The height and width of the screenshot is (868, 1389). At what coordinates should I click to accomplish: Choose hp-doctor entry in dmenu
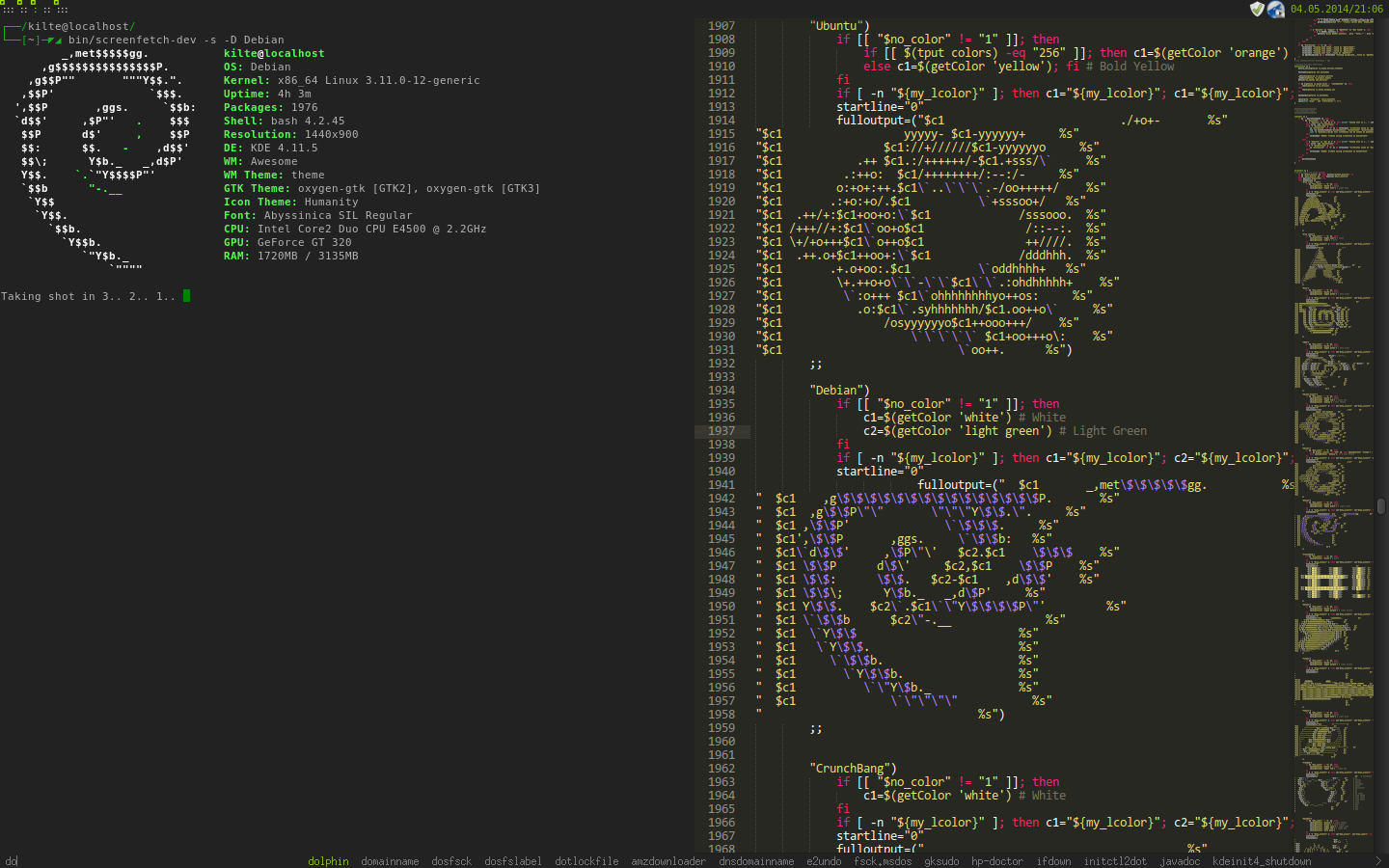[x=997, y=861]
